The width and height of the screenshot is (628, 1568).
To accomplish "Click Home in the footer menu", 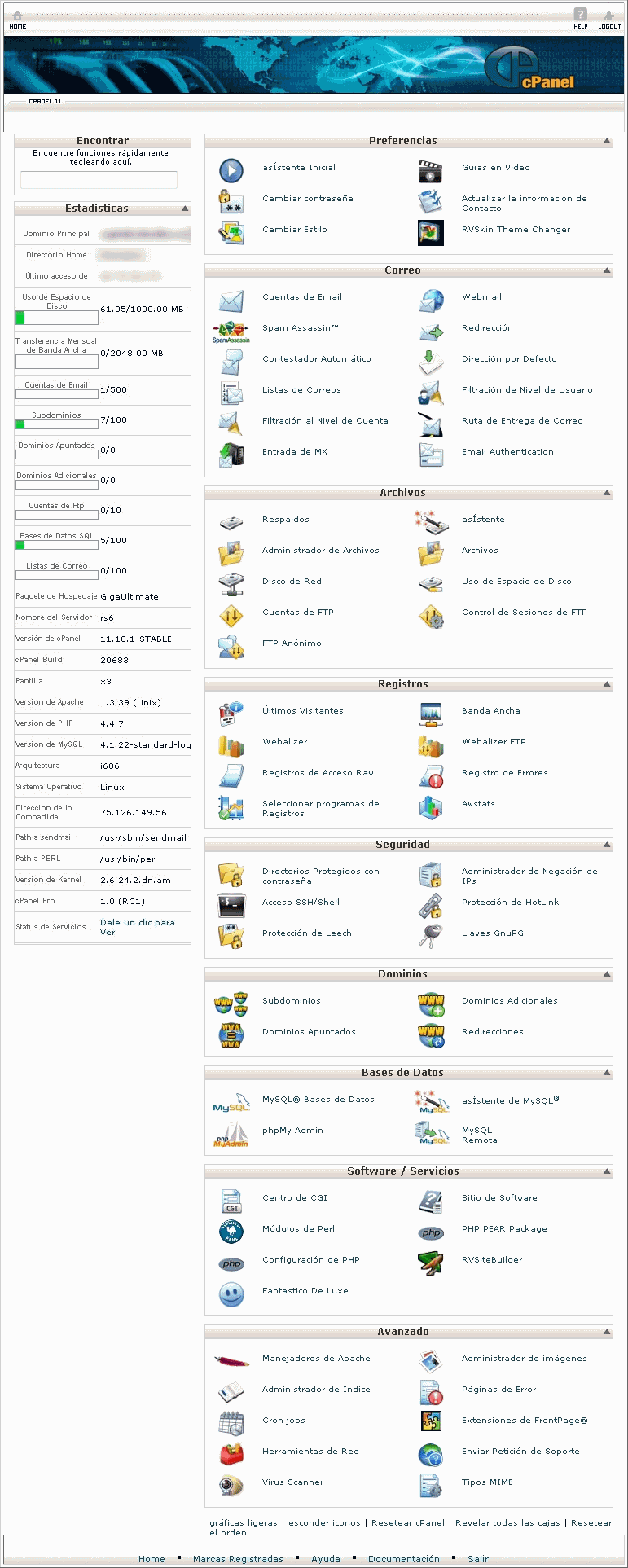I will click(152, 1559).
